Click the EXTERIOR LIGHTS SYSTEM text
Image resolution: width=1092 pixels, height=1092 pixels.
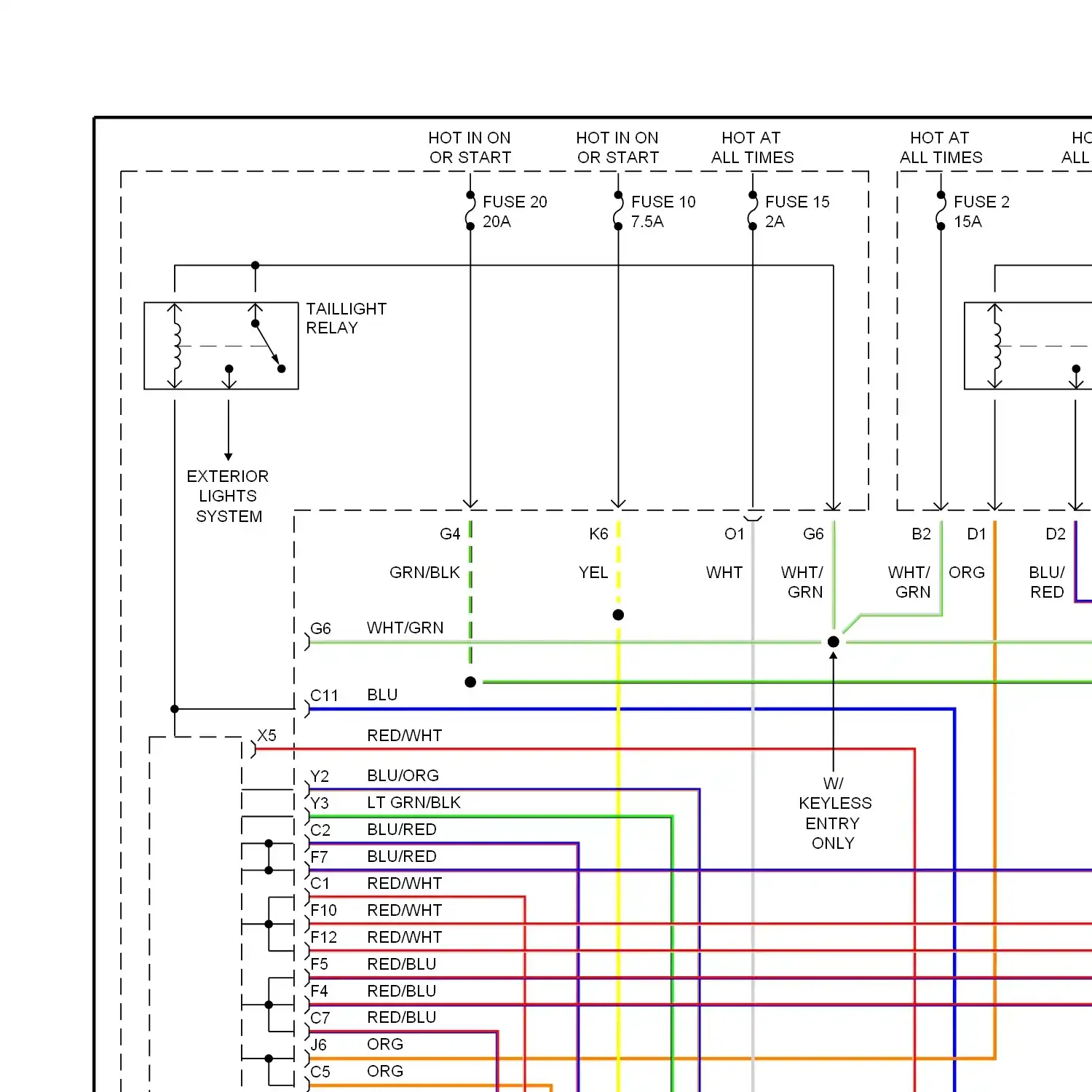tap(228, 496)
